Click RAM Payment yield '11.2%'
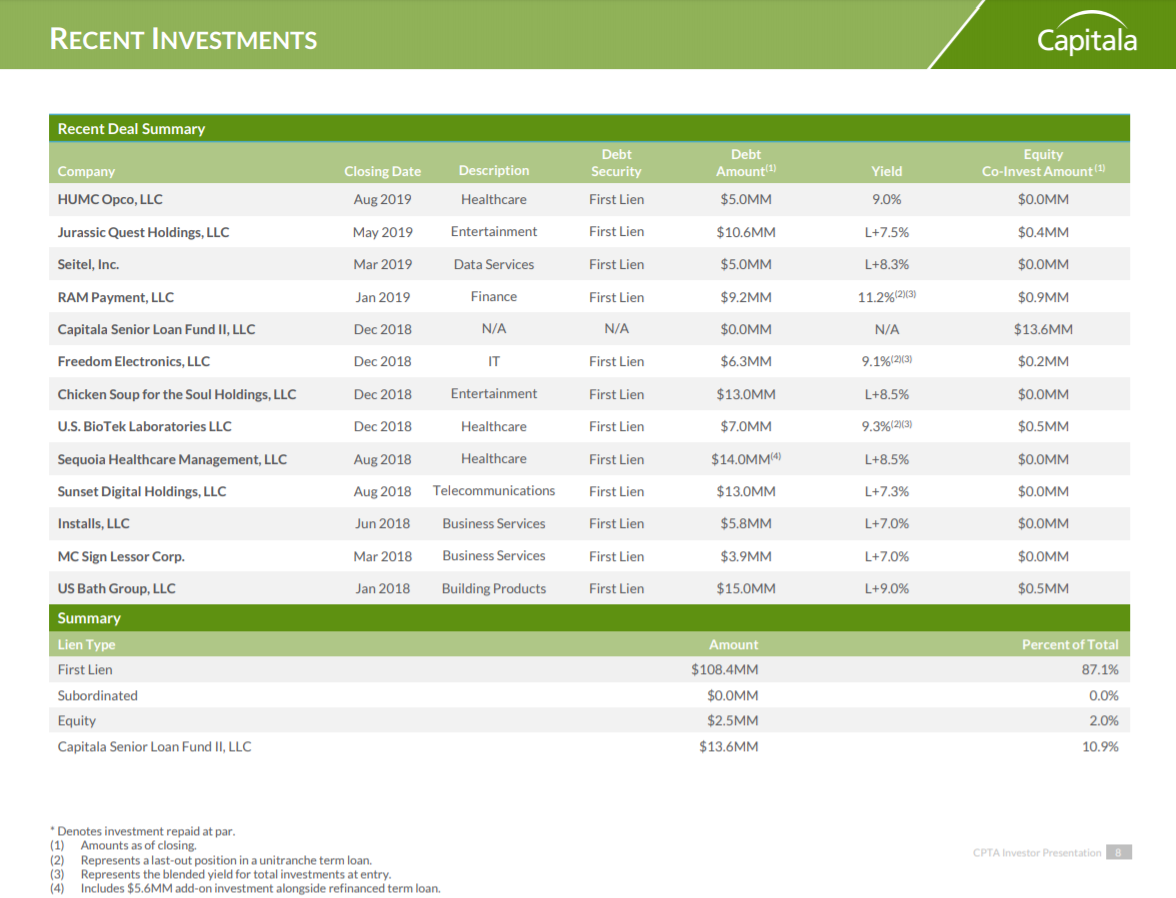Image resolution: width=1176 pixels, height=898 pixels. pyautogui.click(x=886, y=297)
